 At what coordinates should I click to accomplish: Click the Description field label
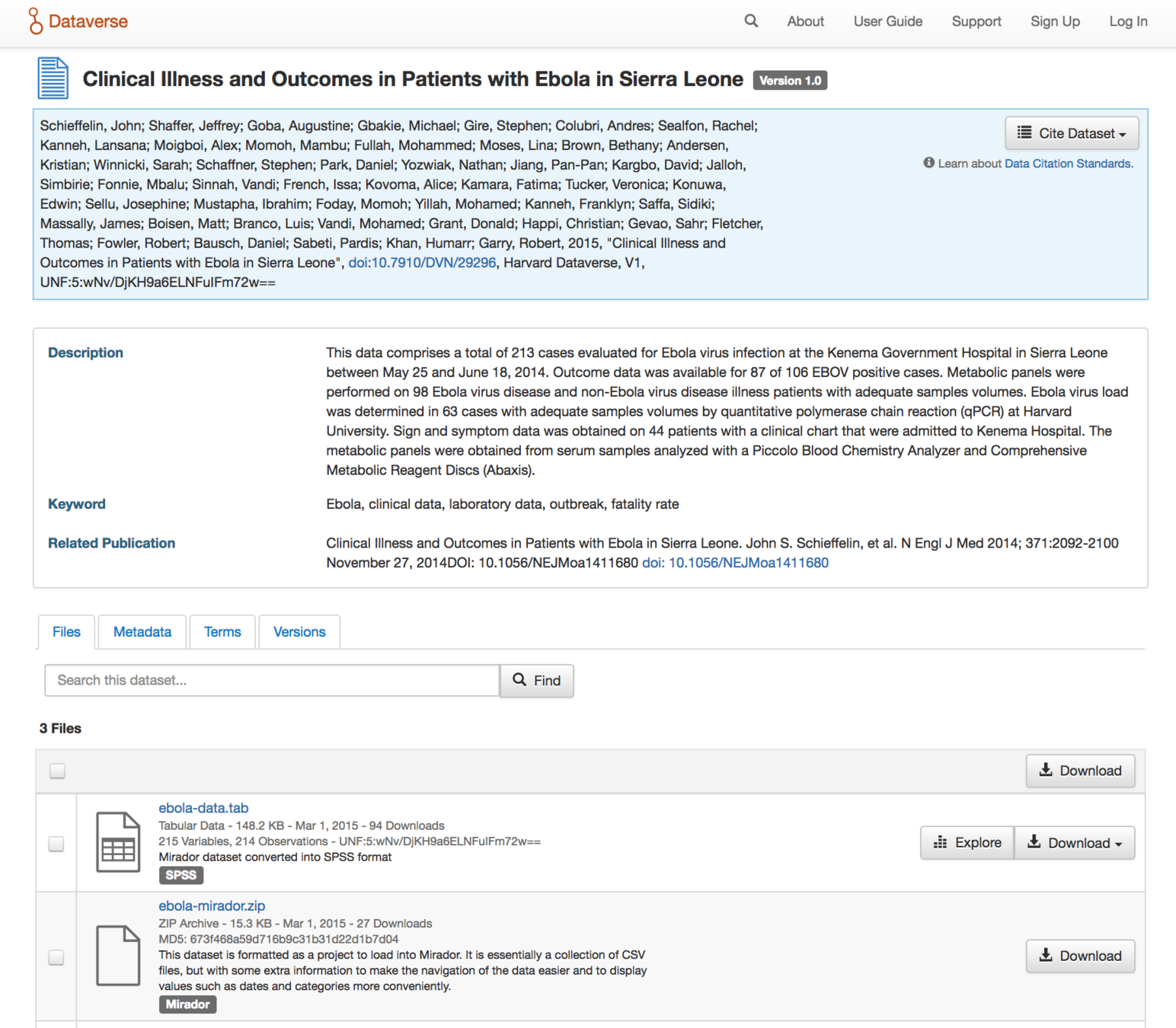85,353
